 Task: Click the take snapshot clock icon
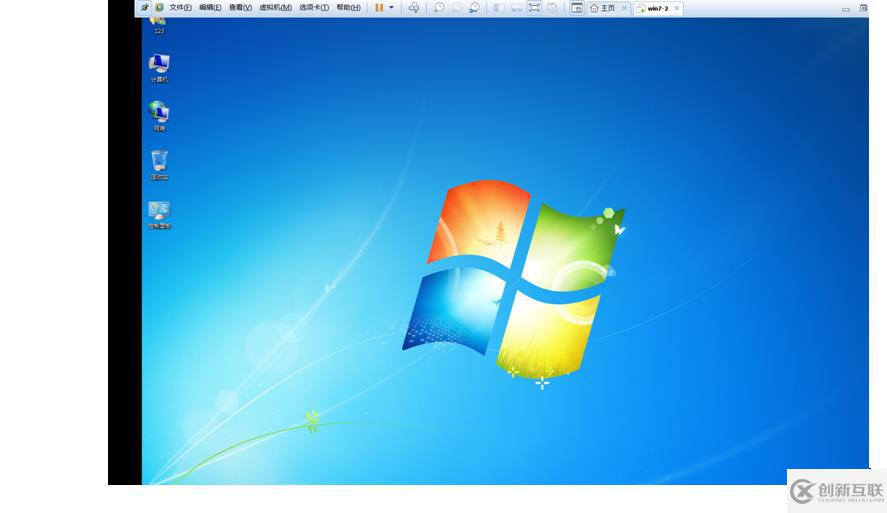pos(439,7)
